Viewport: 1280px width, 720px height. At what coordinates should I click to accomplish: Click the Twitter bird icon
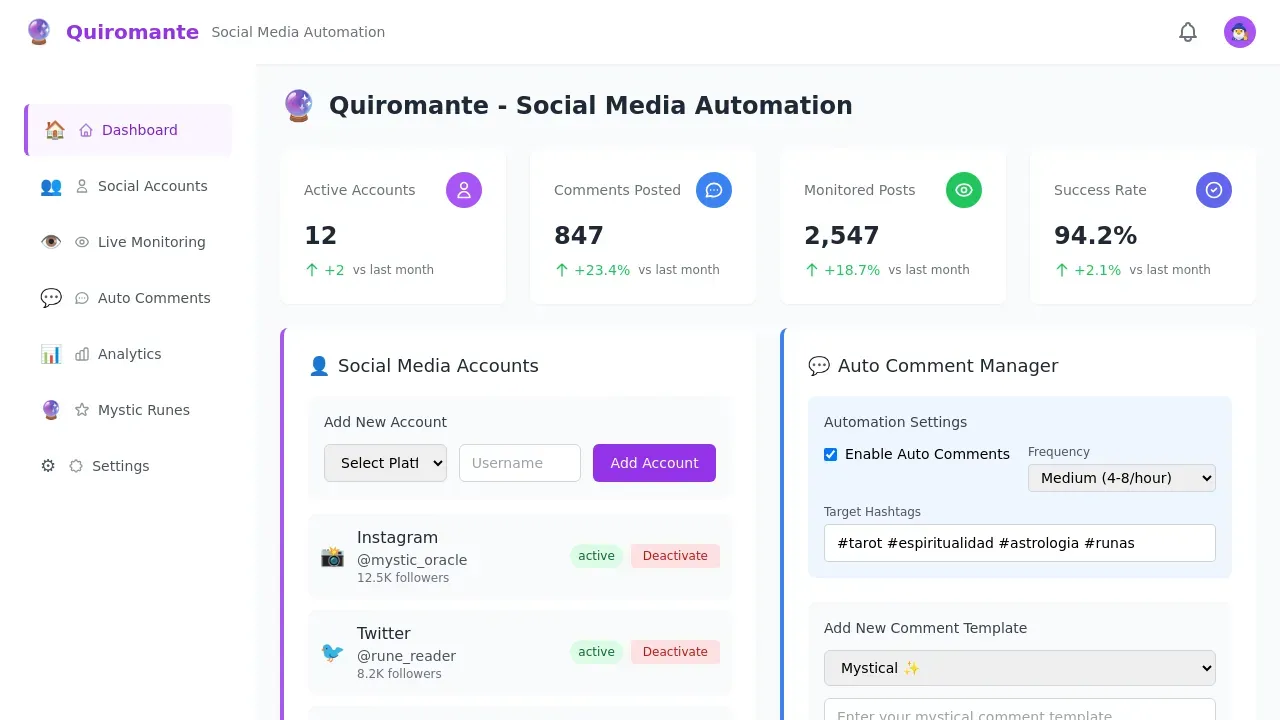click(332, 654)
